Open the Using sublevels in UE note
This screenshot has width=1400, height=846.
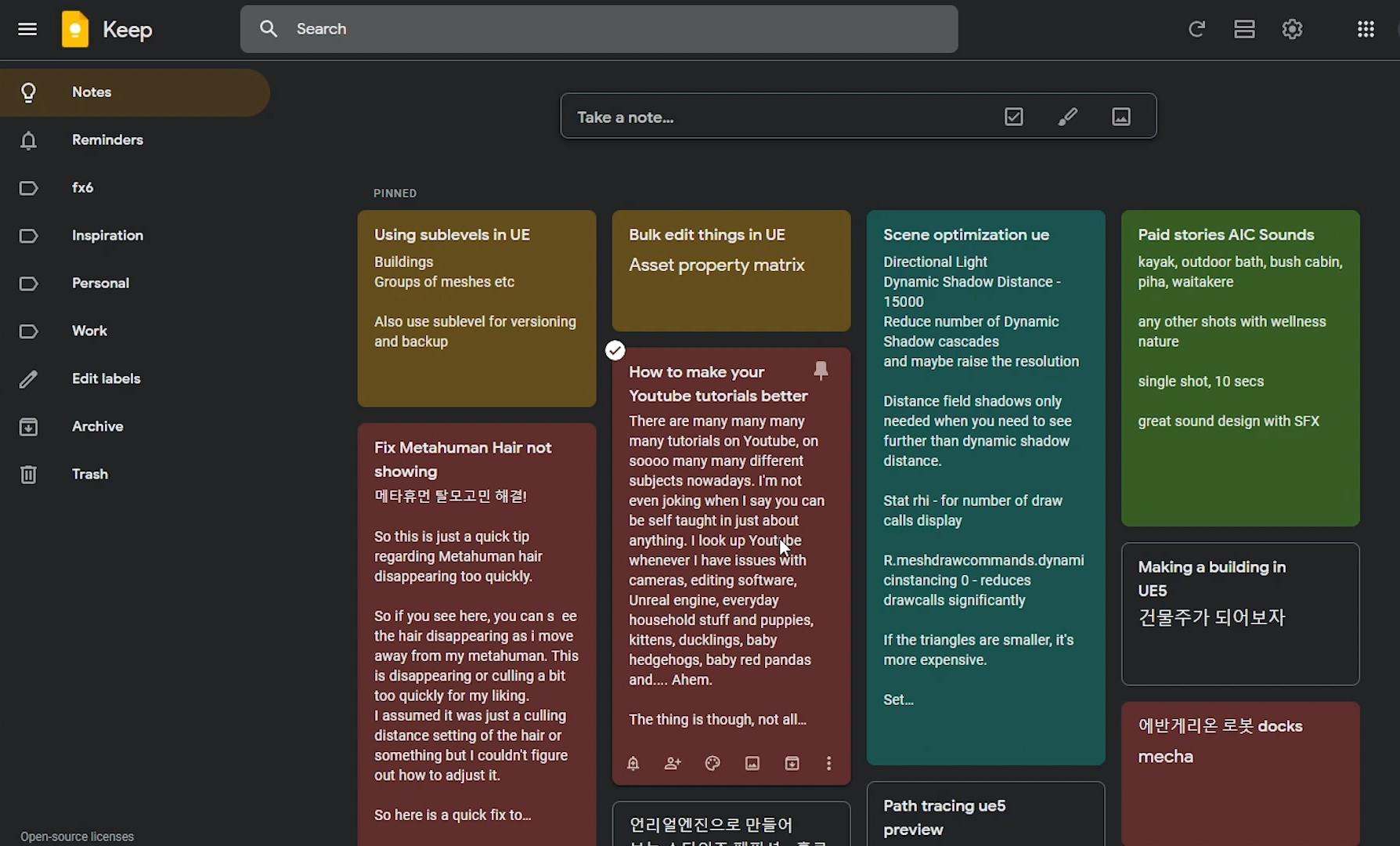click(x=477, y=309)
